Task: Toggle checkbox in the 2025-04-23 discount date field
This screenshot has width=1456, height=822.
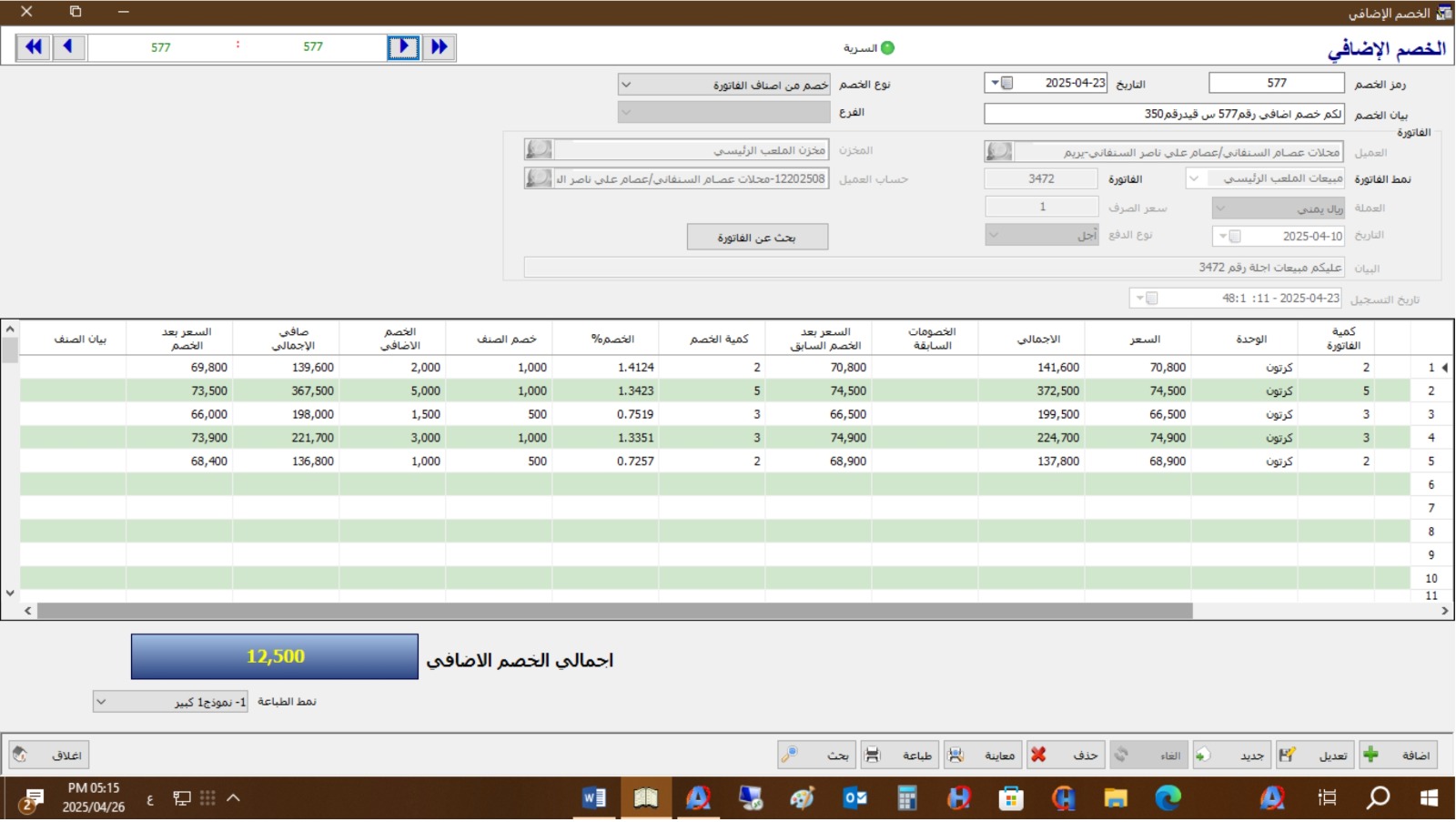Action: coord(1007,84)
